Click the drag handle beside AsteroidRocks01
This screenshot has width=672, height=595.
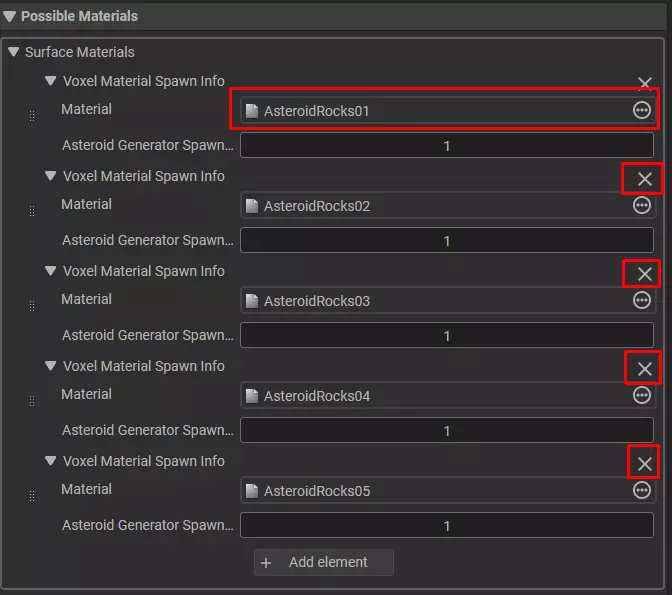[x=31, y=116]
